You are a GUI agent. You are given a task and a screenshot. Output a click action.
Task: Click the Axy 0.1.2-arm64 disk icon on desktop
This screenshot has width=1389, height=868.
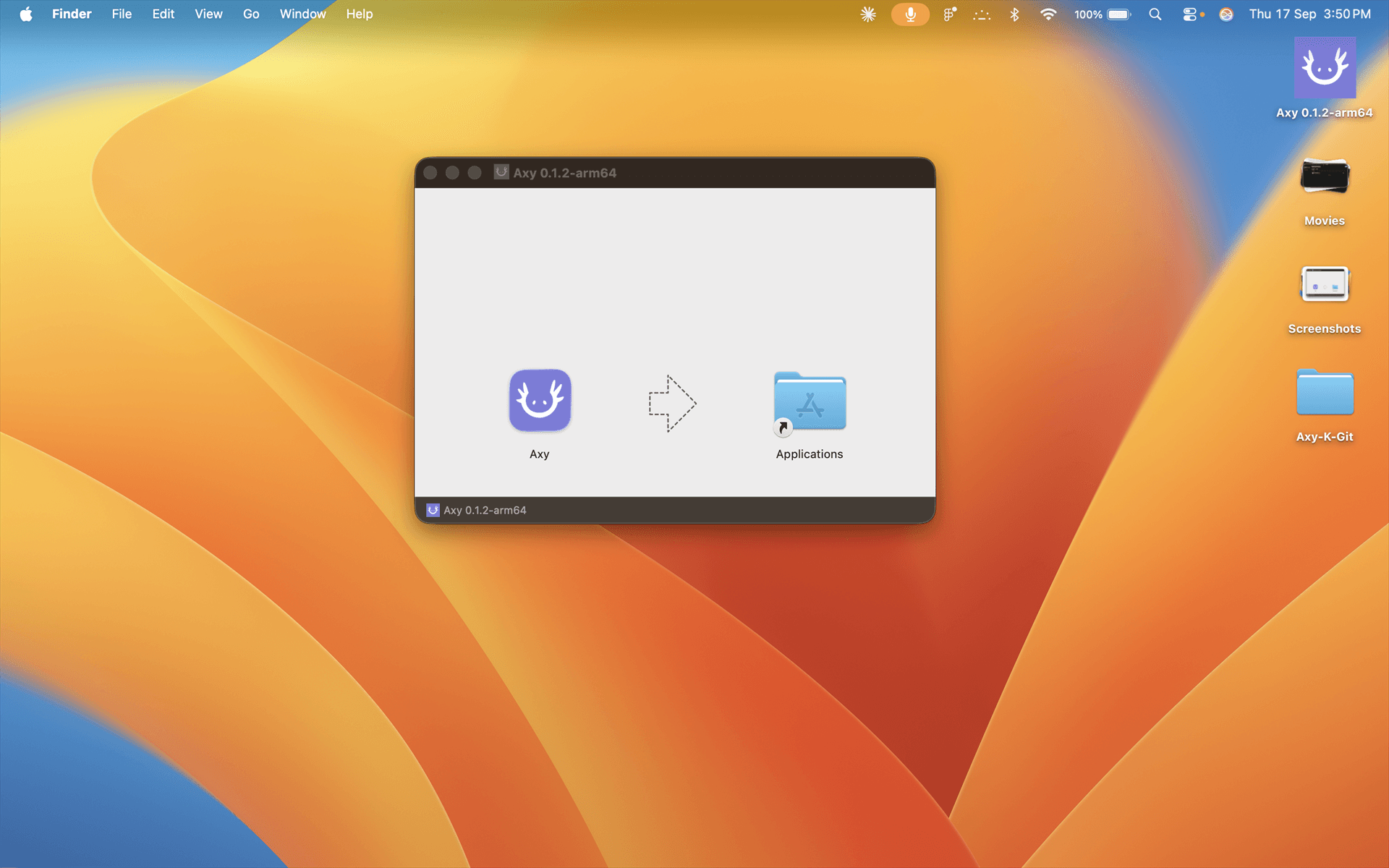point(1325,68)
